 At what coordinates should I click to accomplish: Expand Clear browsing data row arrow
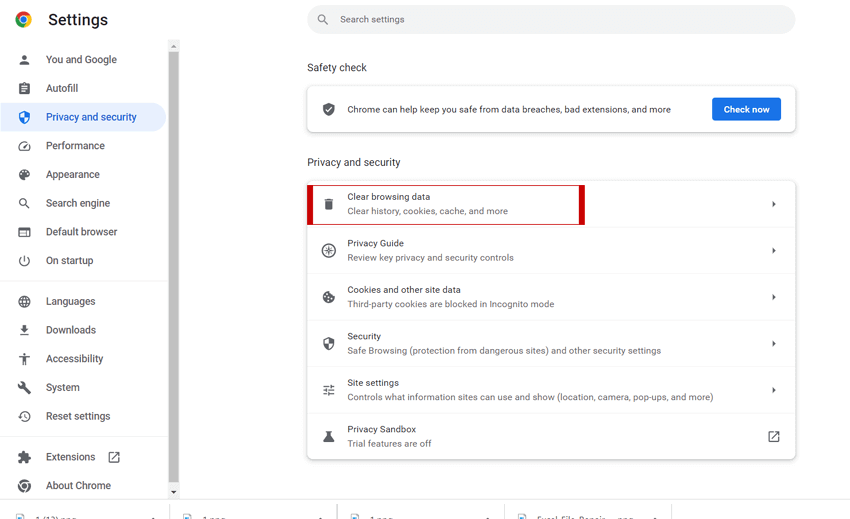coord(774,204)
